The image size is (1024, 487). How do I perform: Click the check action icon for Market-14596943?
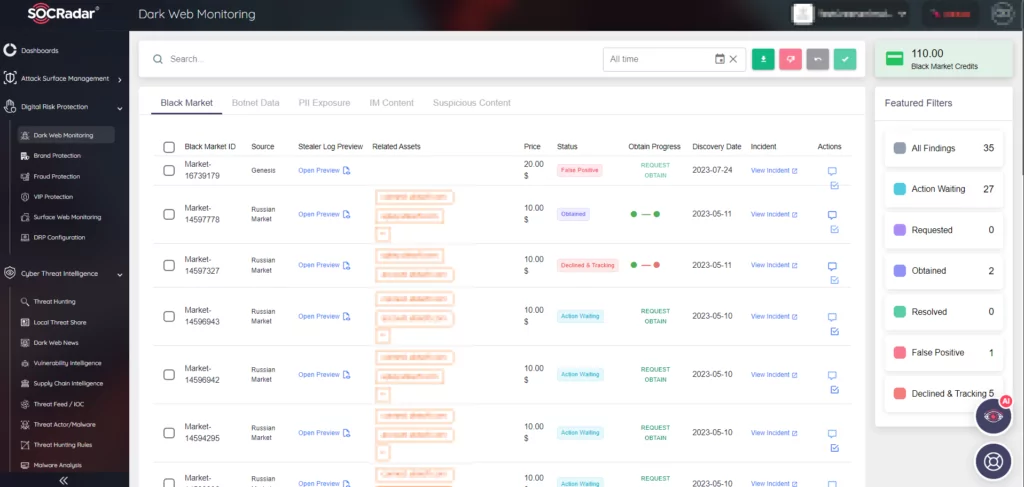tap(834, 332)
